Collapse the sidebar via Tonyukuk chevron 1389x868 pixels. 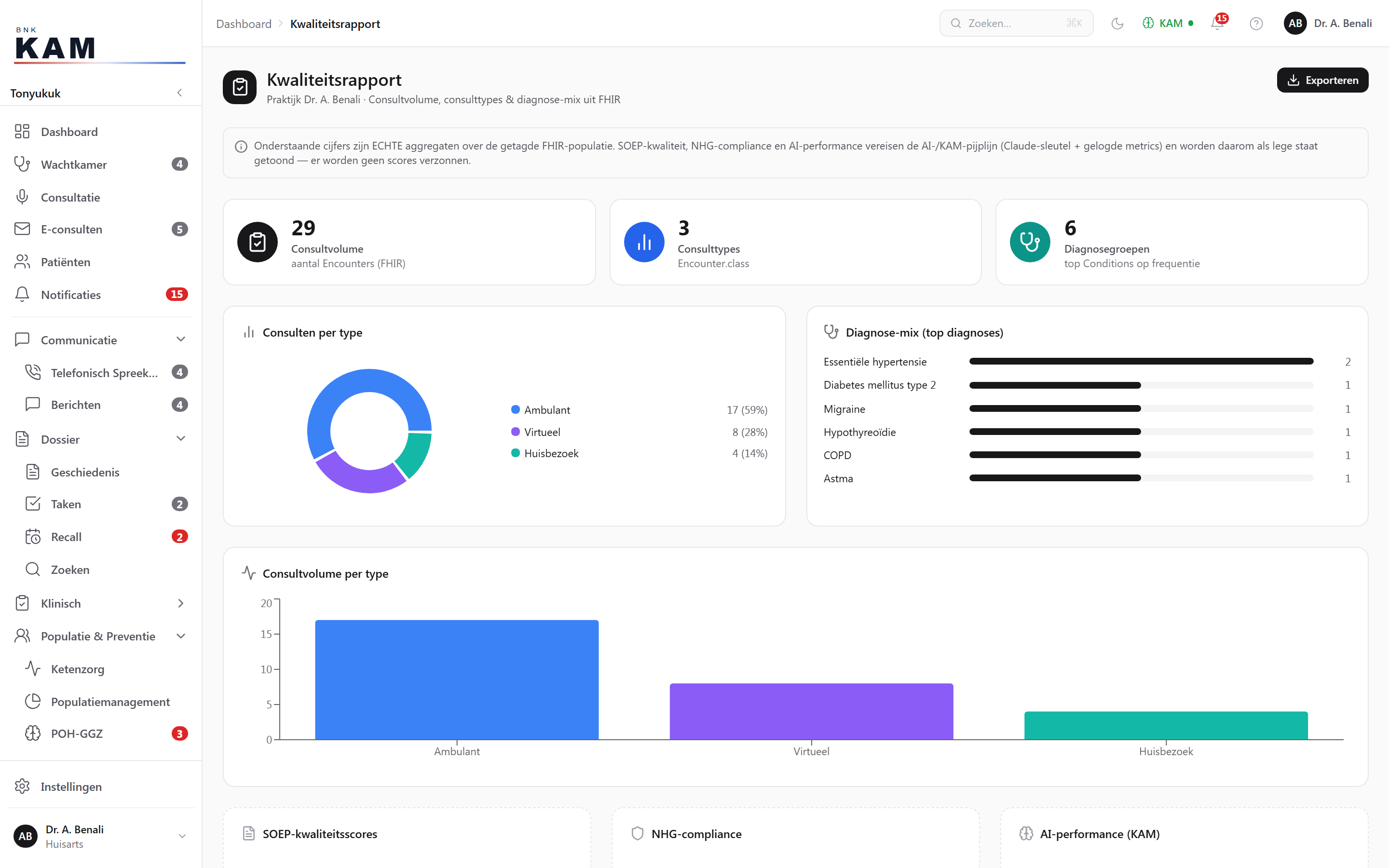179,93
